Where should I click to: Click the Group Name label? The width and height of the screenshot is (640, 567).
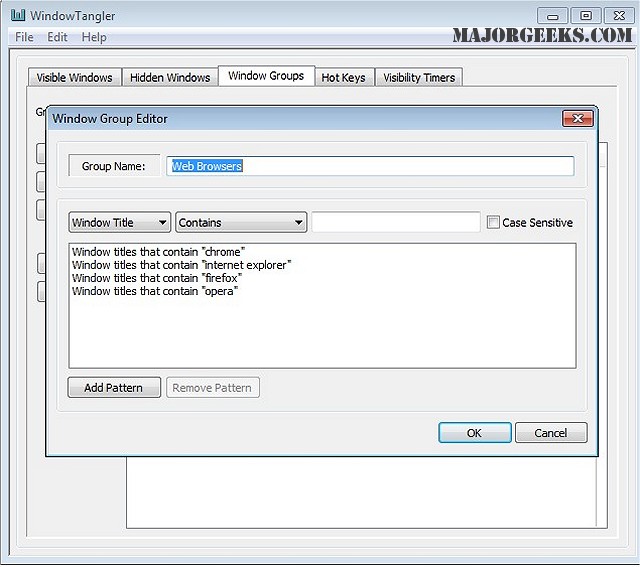pyautogui.click(x=113, y=166)
